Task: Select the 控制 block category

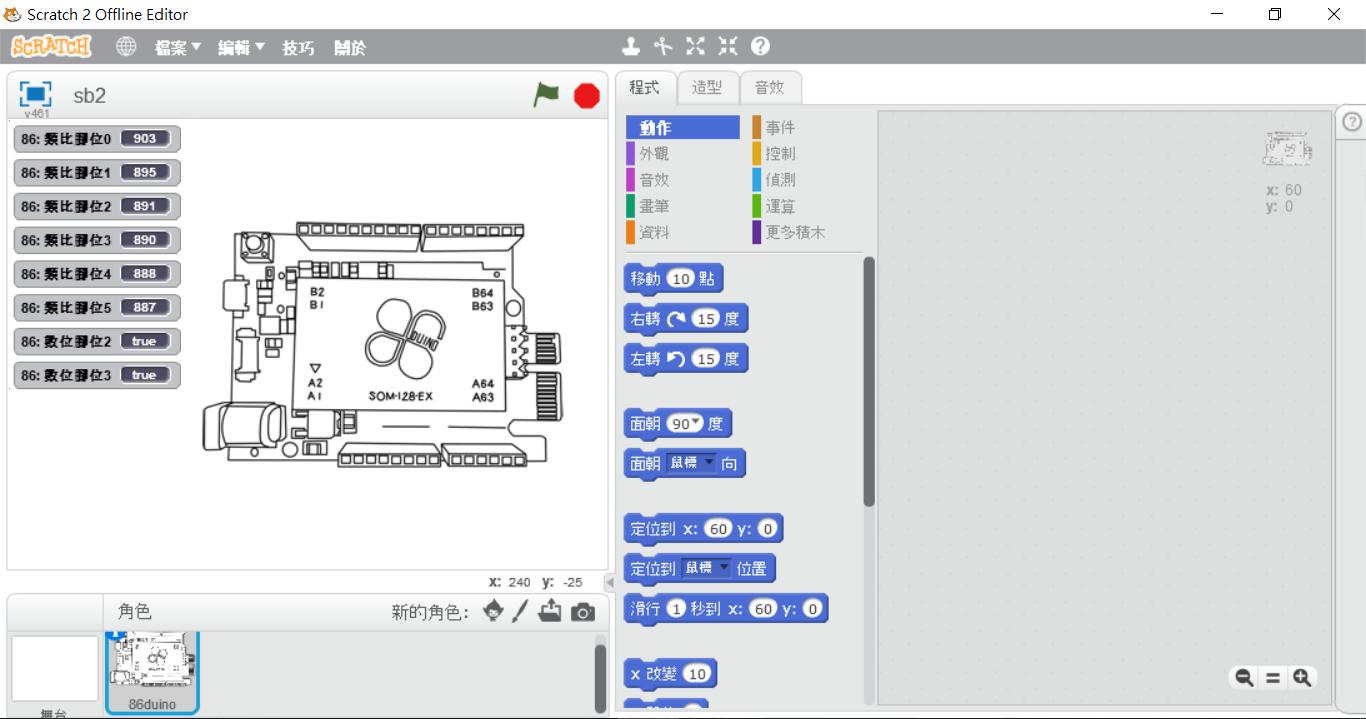Action: 808,154
